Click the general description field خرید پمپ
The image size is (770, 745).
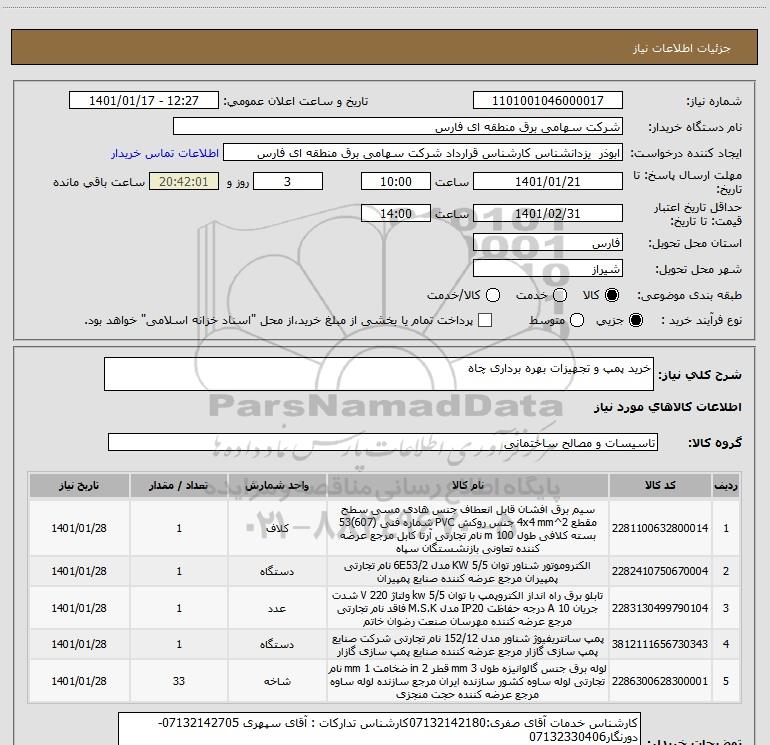point(379,374)
